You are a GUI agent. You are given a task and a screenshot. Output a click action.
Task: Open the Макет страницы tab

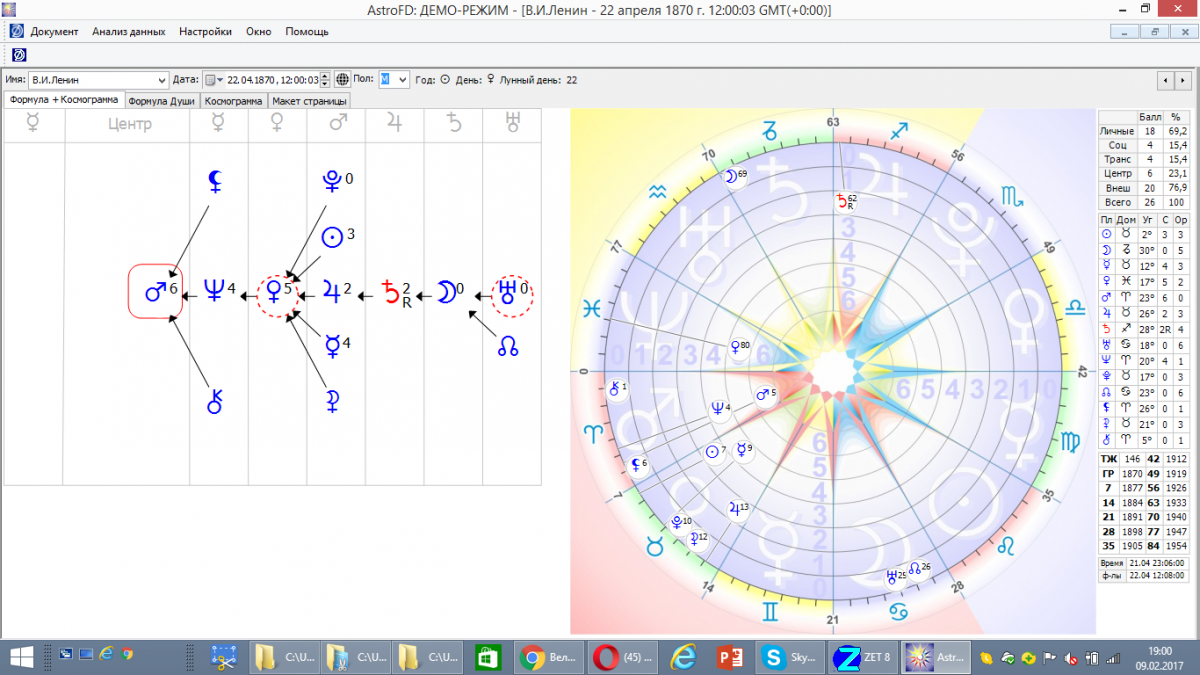pyautogui.click(x=310, y=101)
